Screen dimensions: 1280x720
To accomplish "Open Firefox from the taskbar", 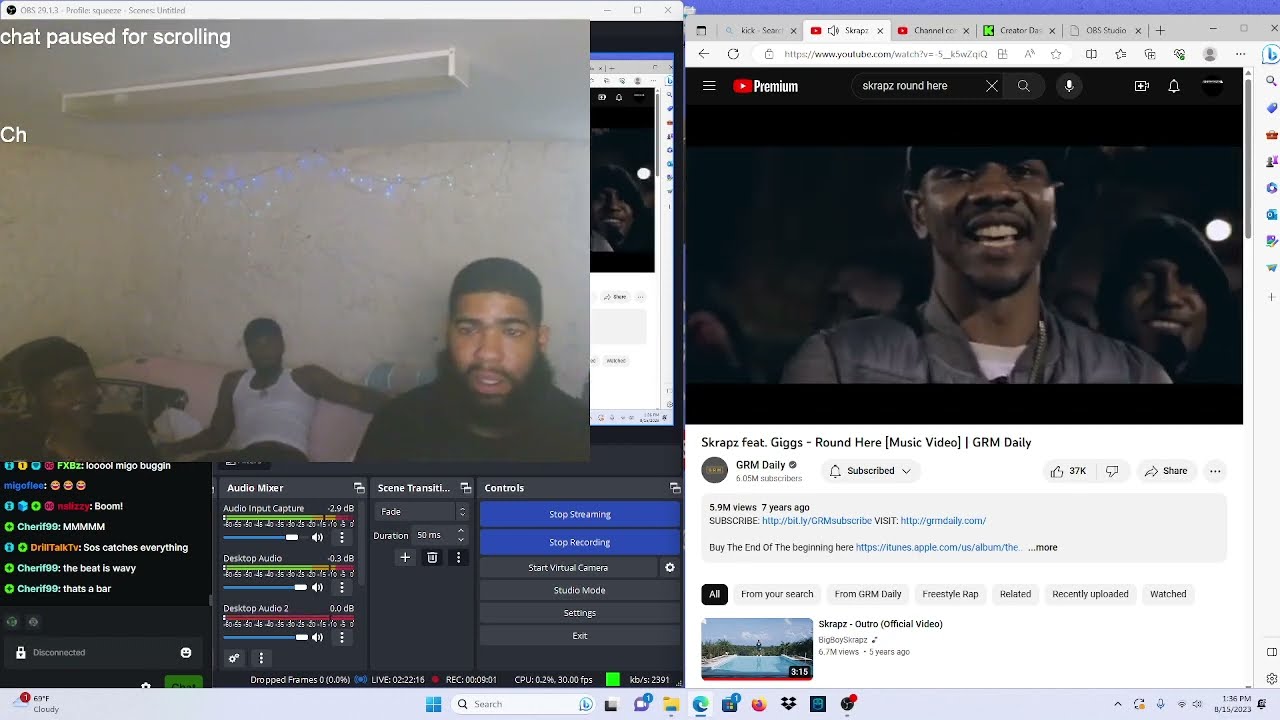I will tap(758, 704).
